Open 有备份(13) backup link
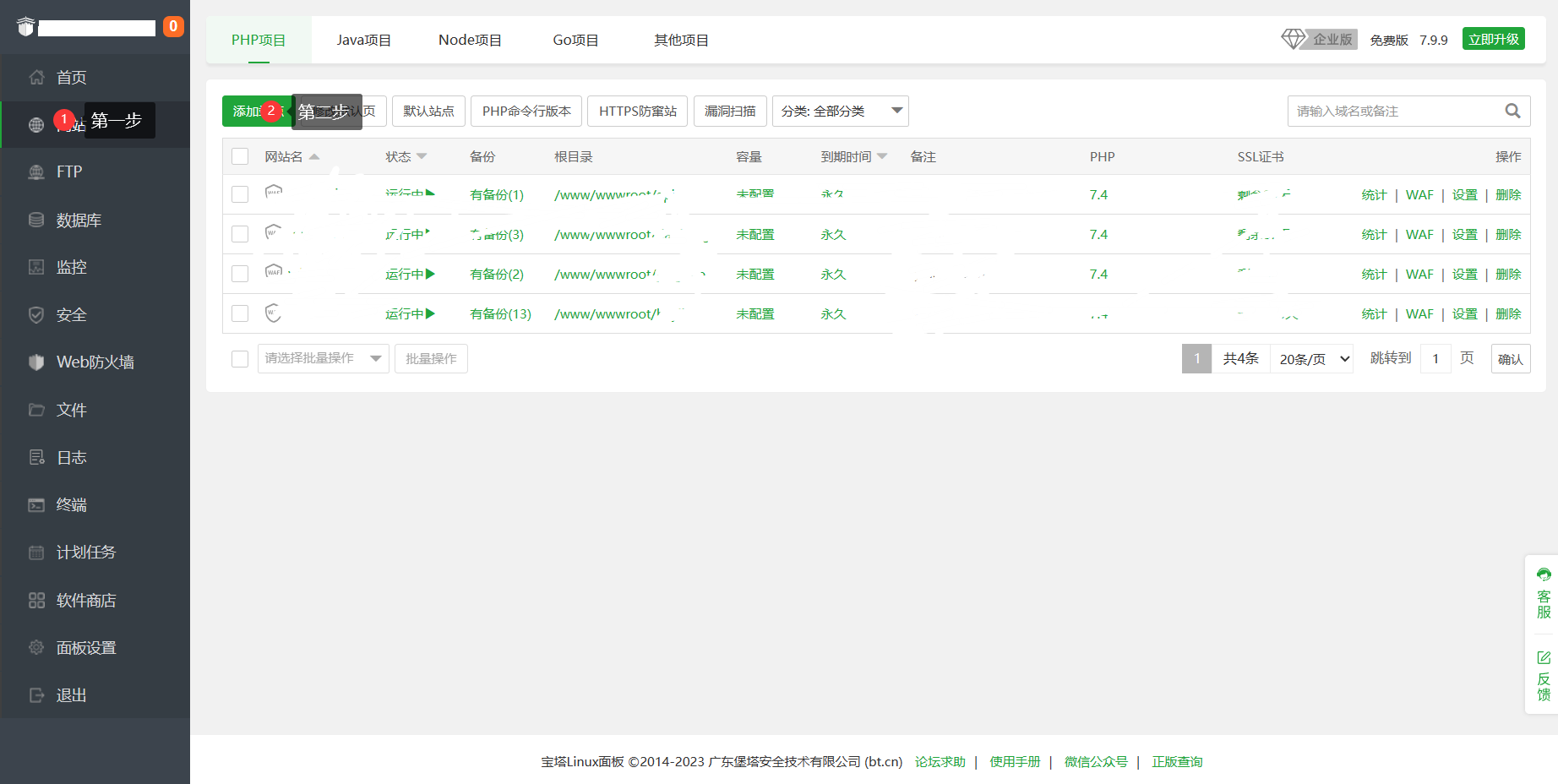The height and width of the screenshot is (784, 1558). (x=500, y=313)
